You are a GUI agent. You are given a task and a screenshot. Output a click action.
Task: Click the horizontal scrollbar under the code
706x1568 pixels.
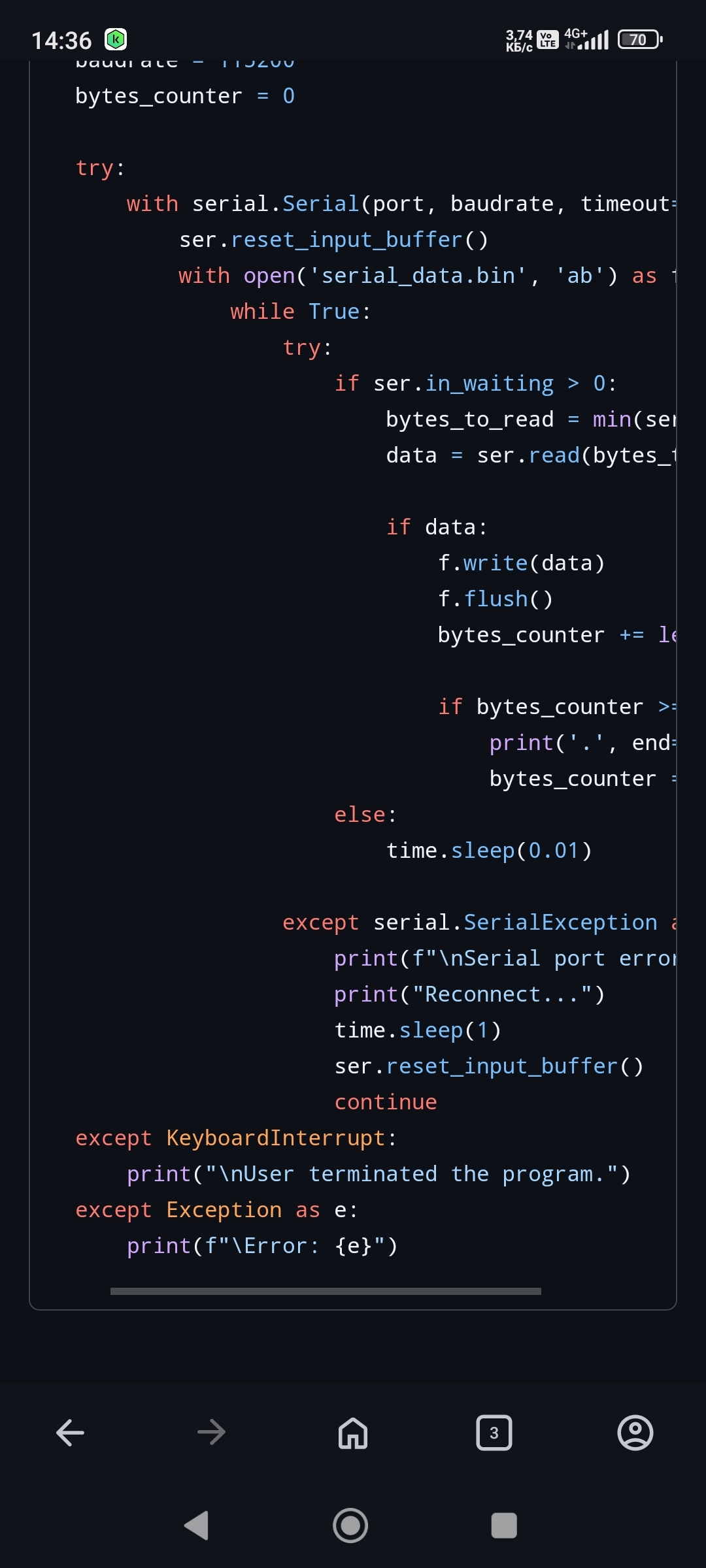point(326,1291)
